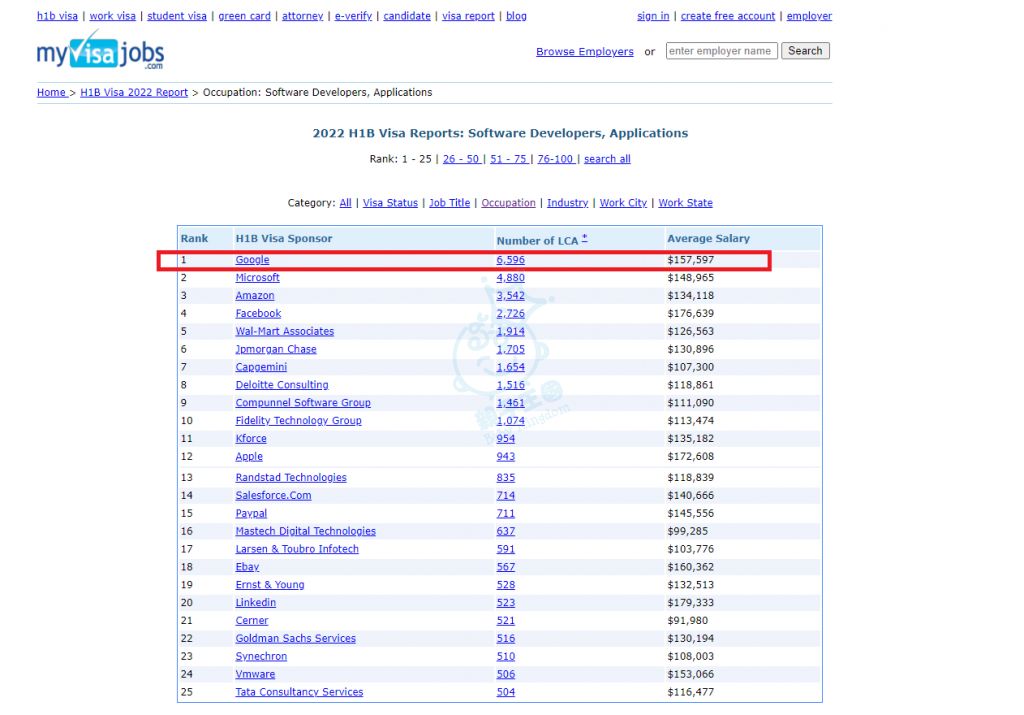Open Larsen & Toubro Infotech link

(x=297, y=549)
